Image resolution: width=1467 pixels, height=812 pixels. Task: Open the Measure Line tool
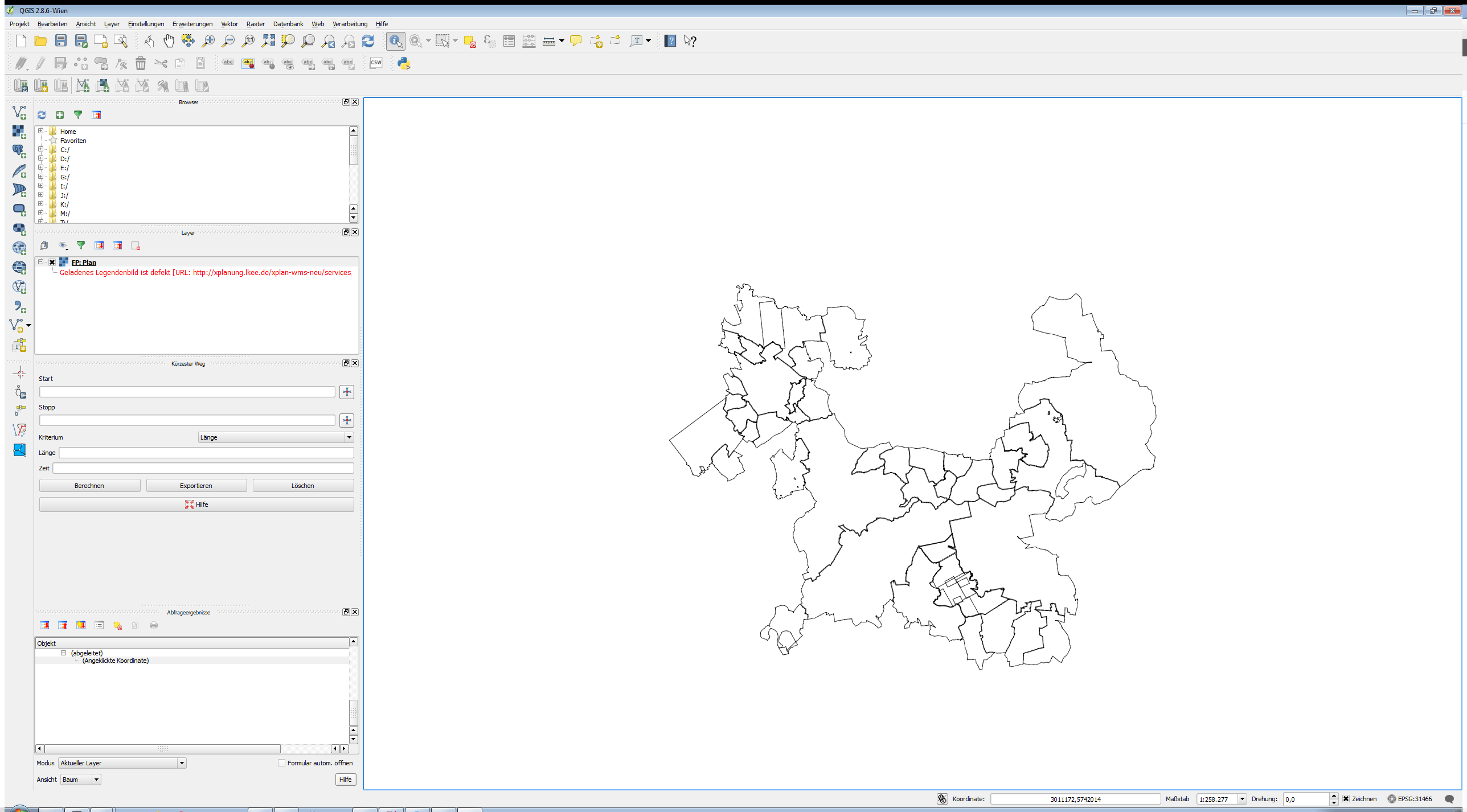548,41
